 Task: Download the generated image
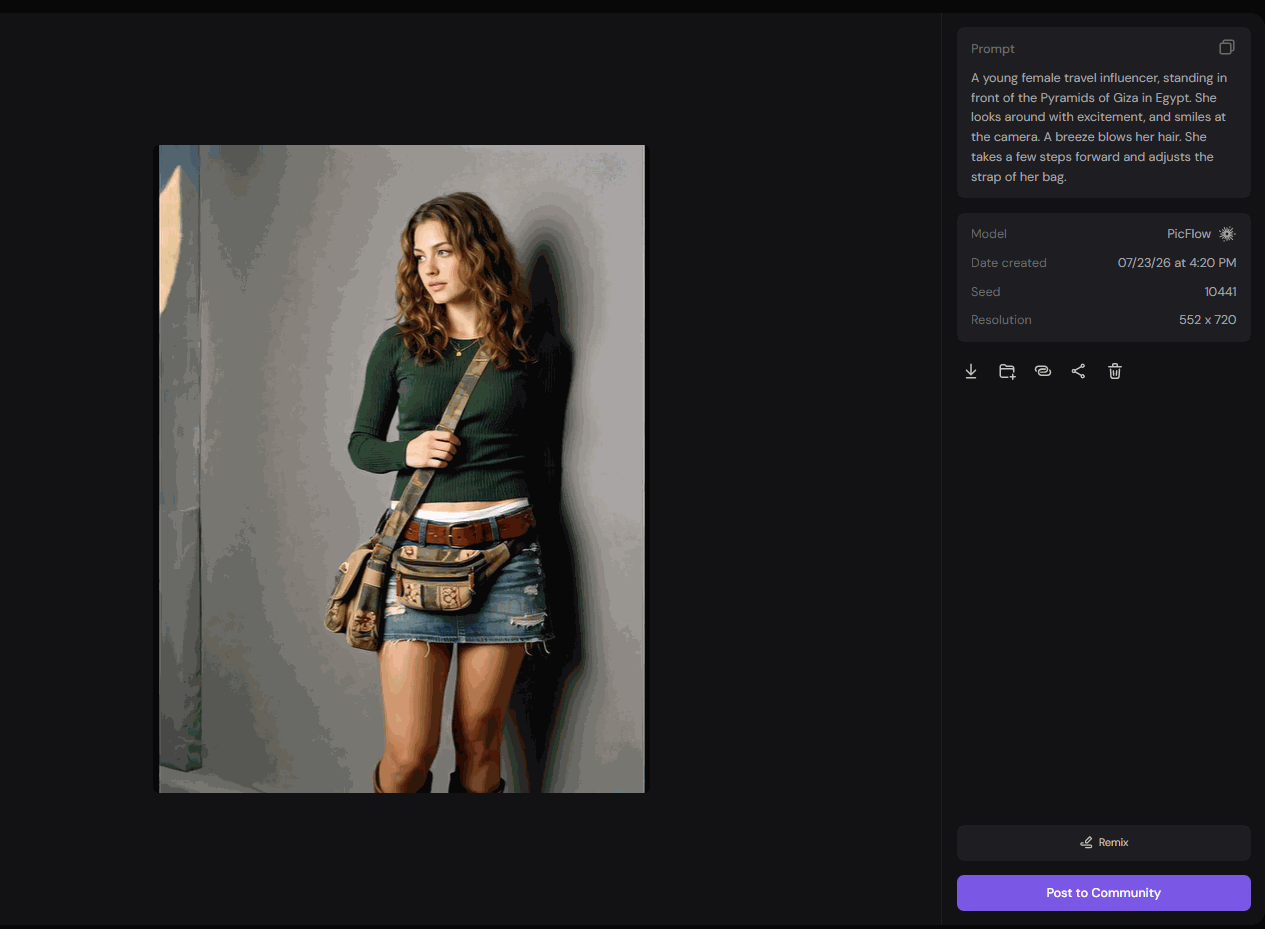coord(970,371)
